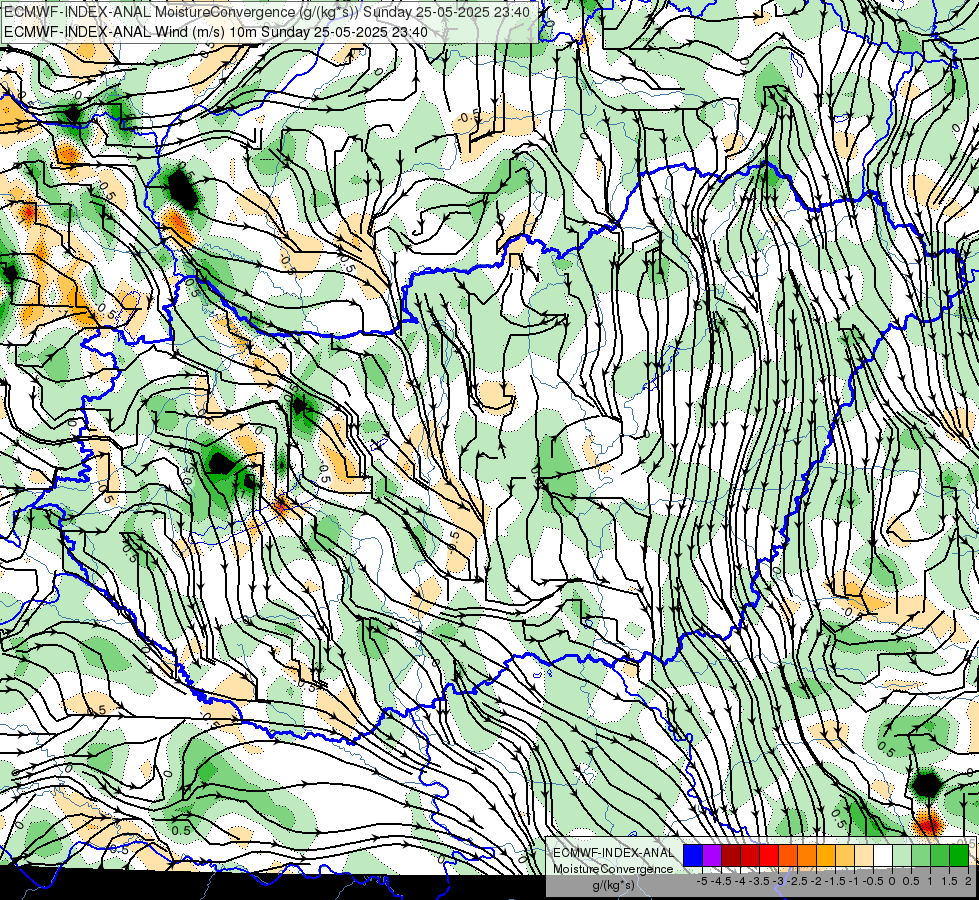Click the -1.5 tick label on legend scale
Viewport: 979px width, 900px height.
point(835,881)
